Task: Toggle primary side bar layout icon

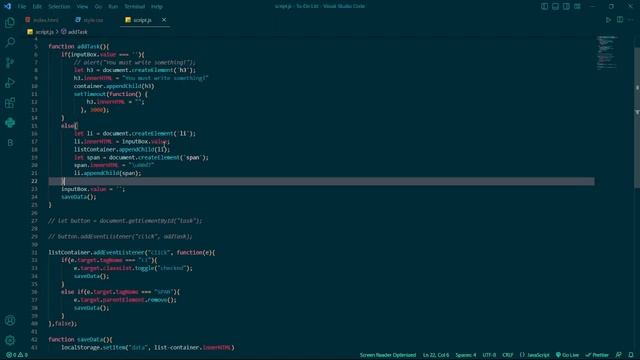Action: (x=544, y=6)
